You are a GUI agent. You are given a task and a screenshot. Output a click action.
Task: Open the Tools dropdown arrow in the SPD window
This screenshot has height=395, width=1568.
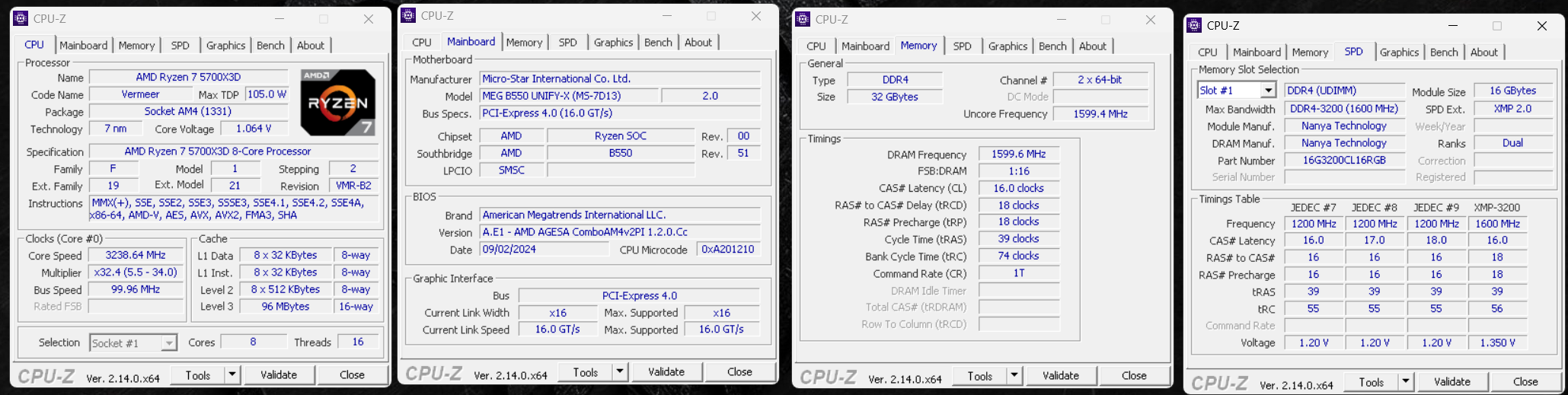coord(1406,381)
